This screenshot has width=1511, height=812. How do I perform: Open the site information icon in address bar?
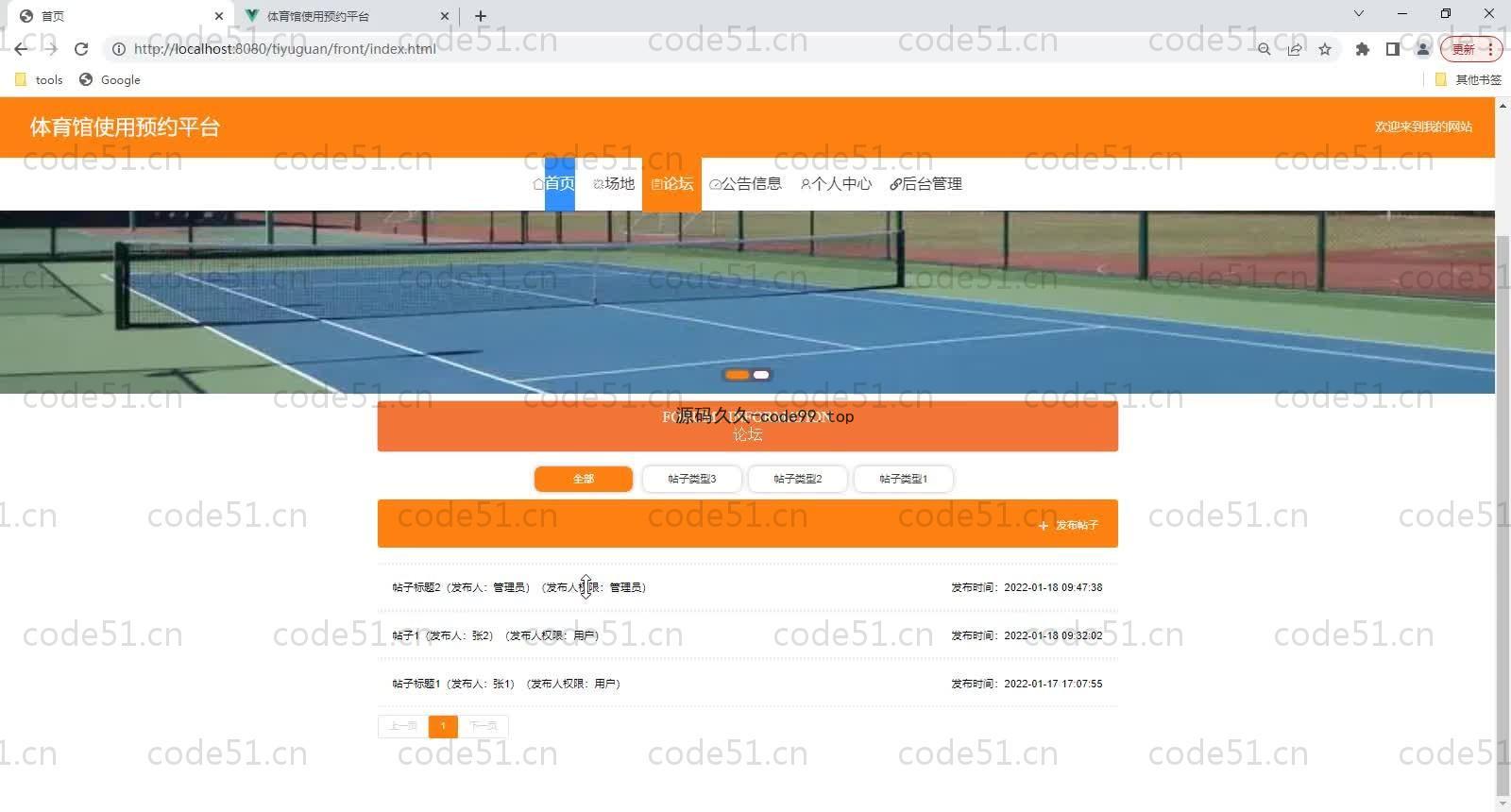(119, 49)
